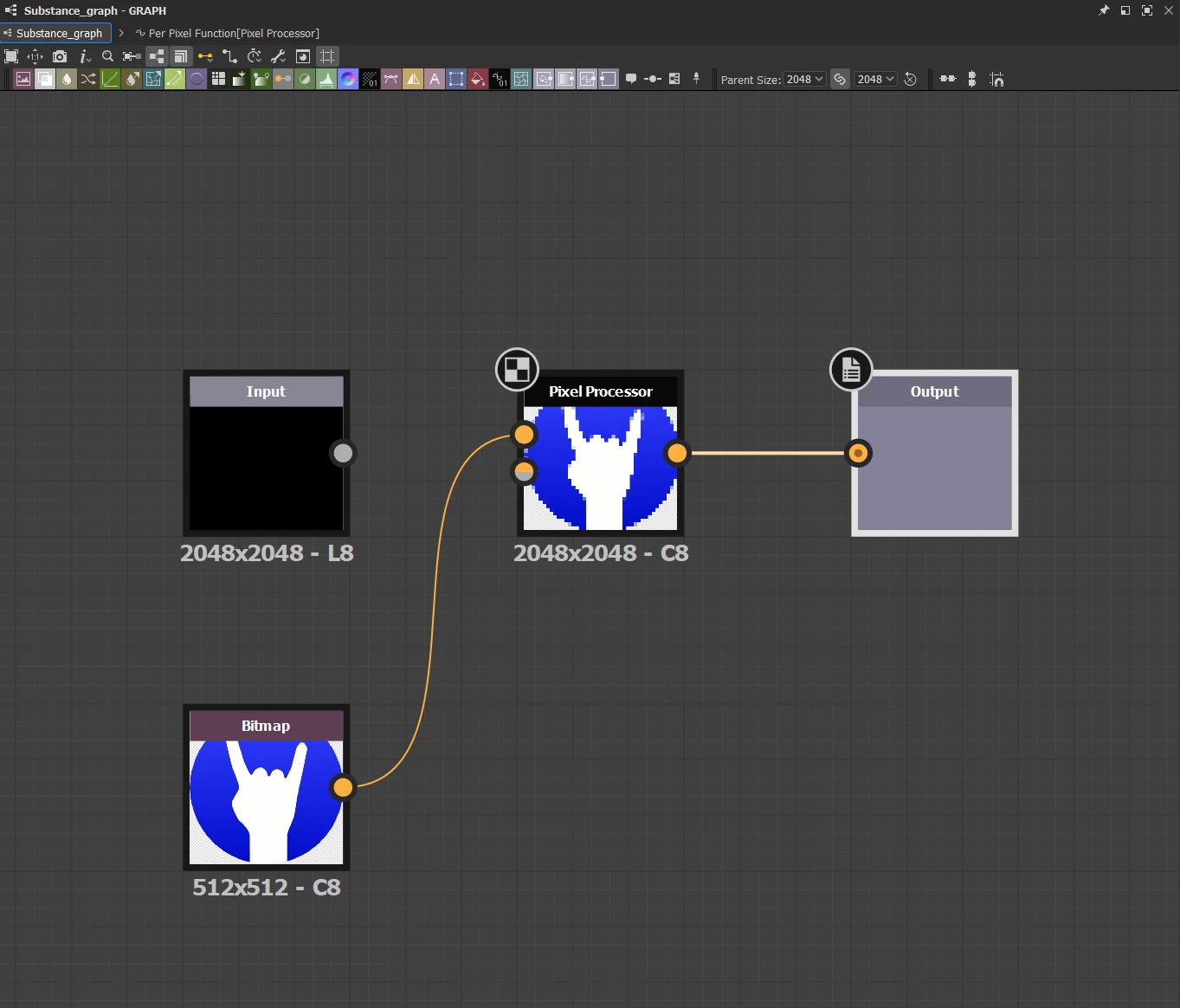The width and height of the screenshot is (1180, 1008).
Task: Align selected nodes horizontally
Action: click(x=947, y=79)
